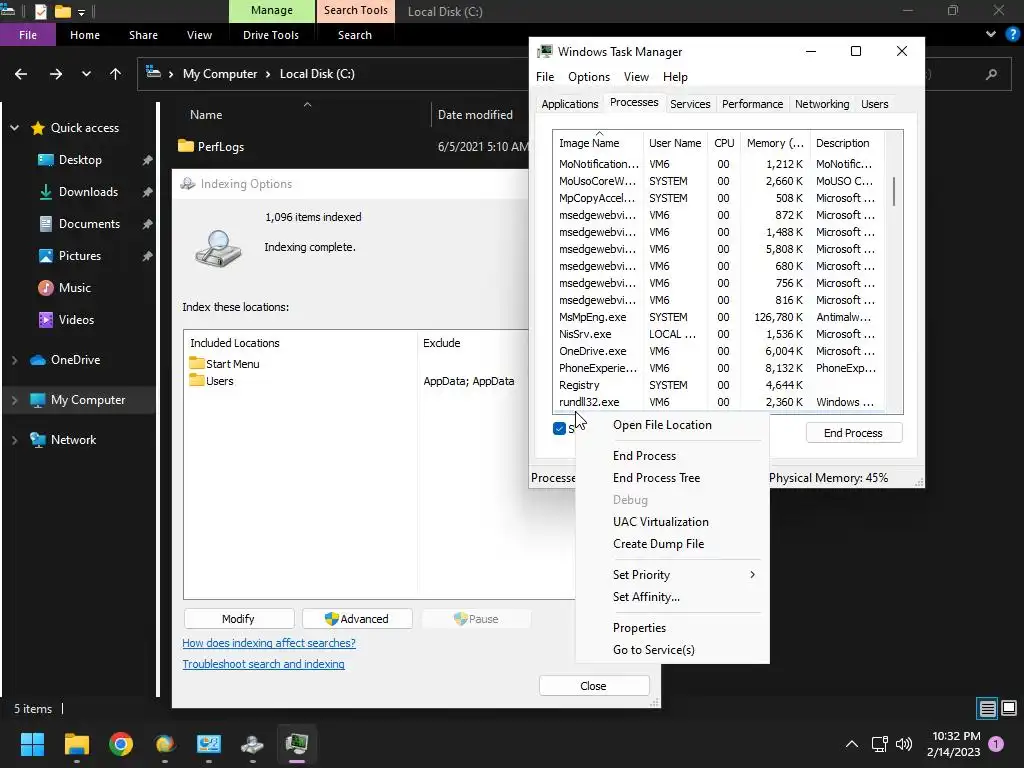
Task: Go back in File Explorer
Action: 21,74
